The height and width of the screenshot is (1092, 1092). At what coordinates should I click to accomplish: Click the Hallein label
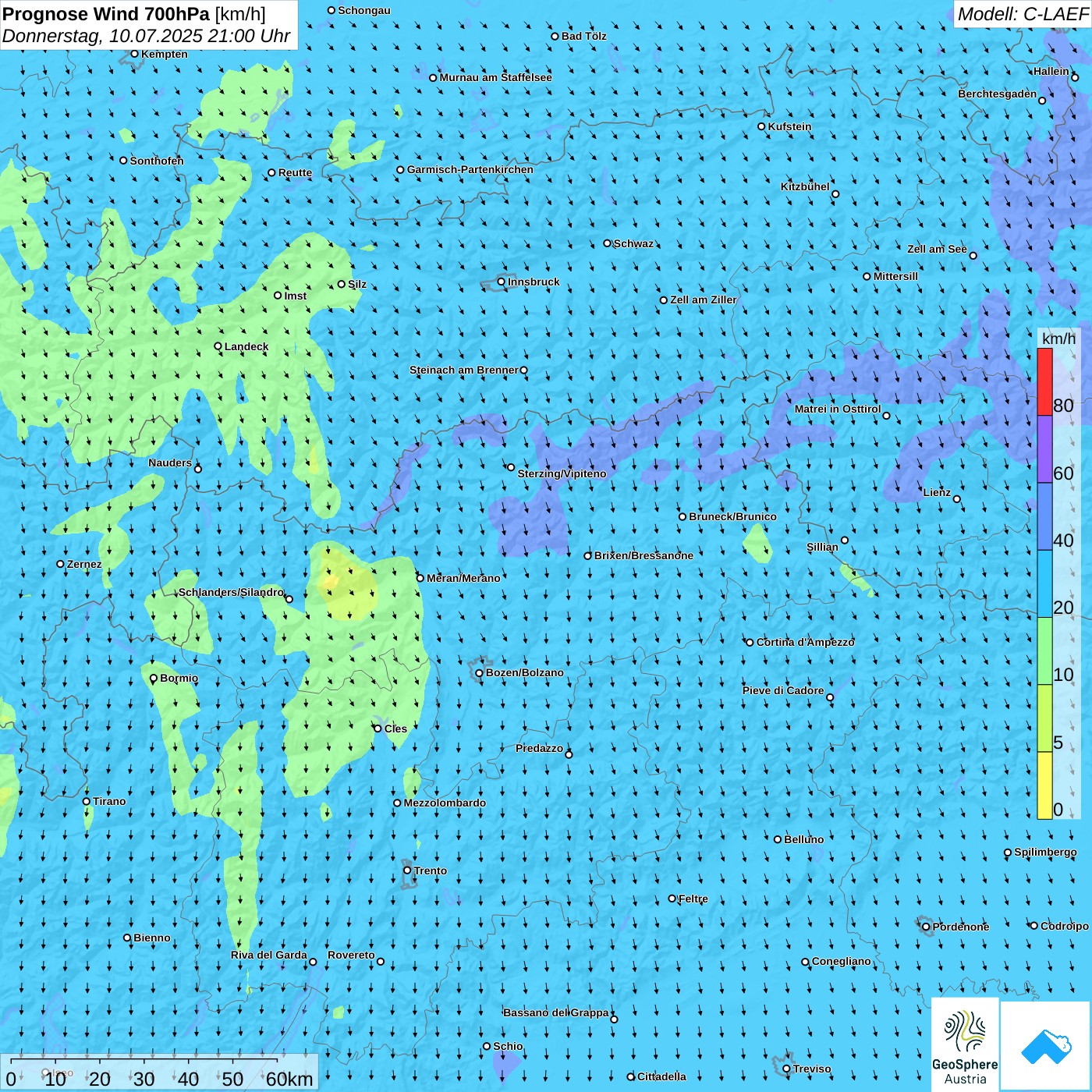1051,71
